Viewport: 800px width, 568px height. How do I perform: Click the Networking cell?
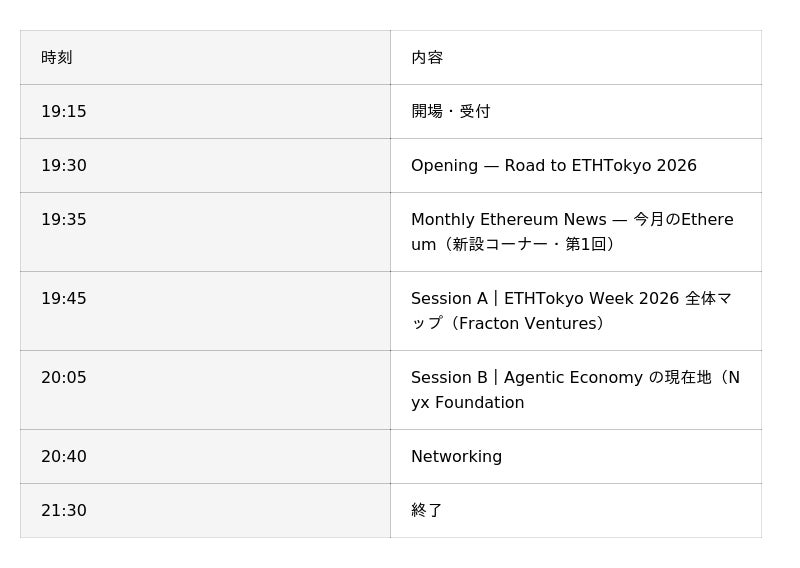pyautogui.click(x=576, y=457)
